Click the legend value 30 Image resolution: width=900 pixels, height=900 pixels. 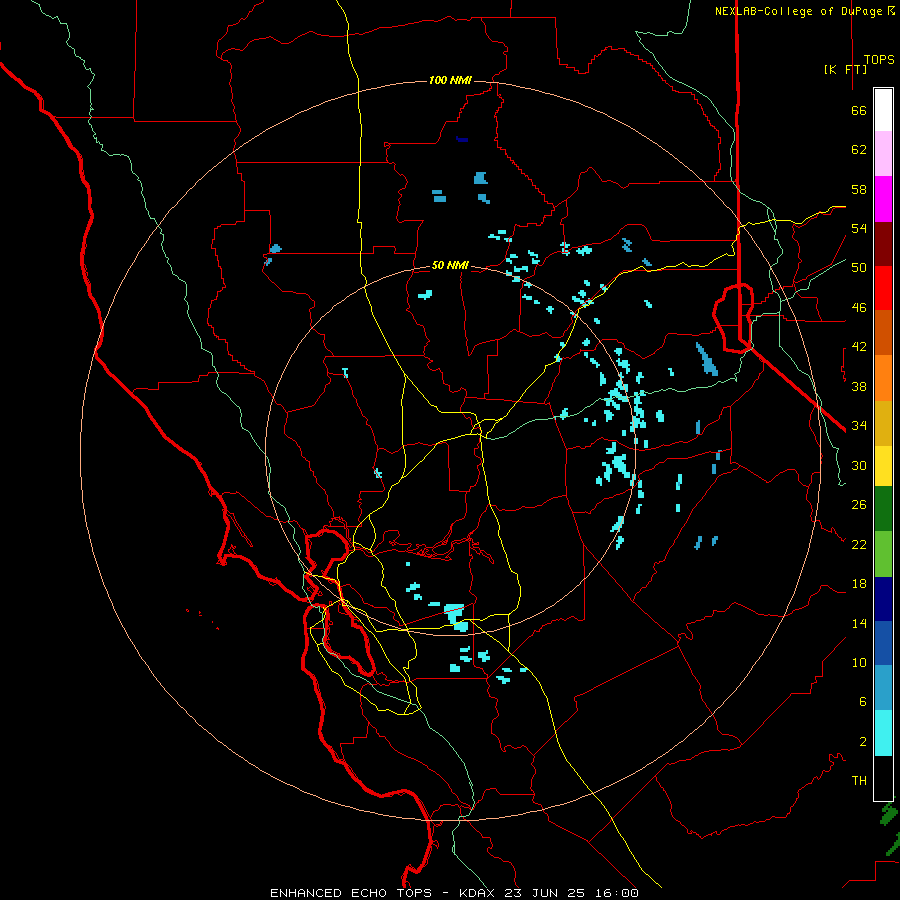pos(859,465)
